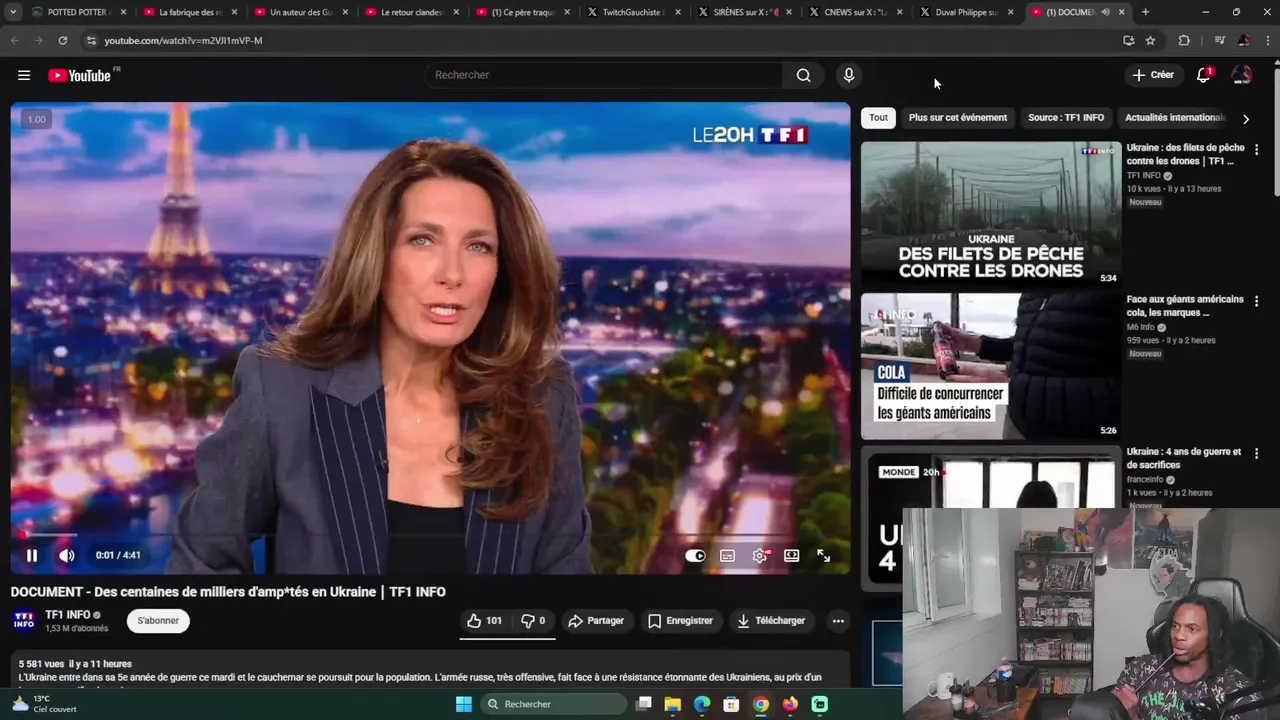Screen dimensions: 1280x720
Task: Open the three-dots more actions menu under the video
Action: [838, 621]
